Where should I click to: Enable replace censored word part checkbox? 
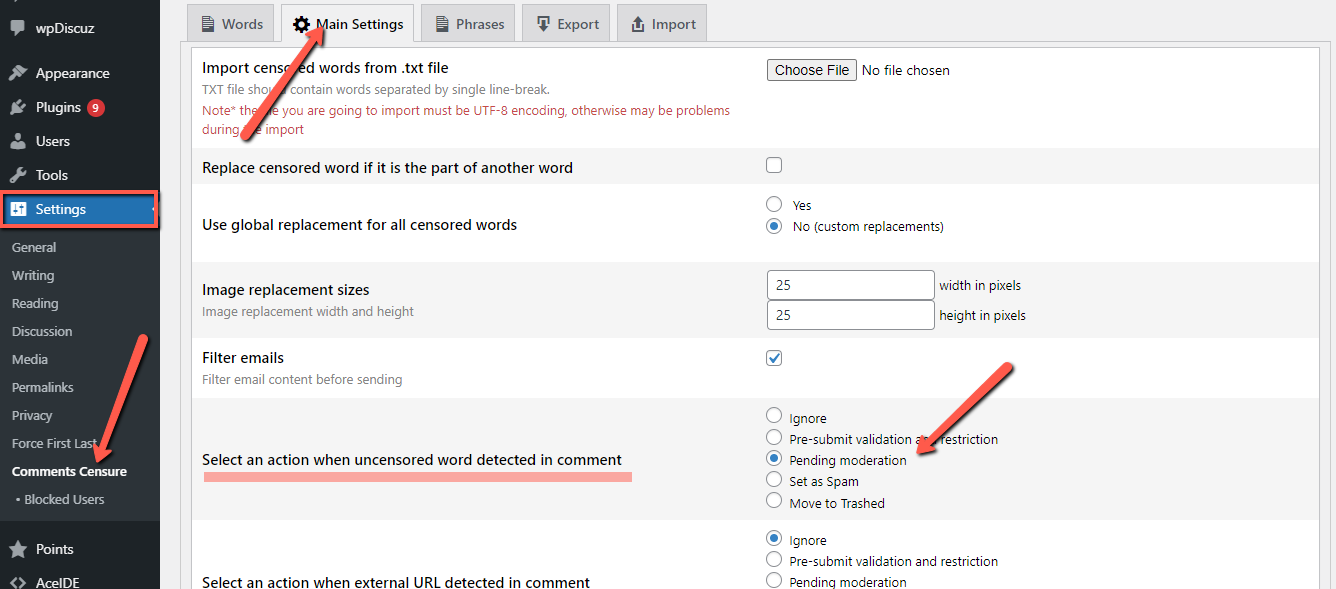[x=774, y=166]
